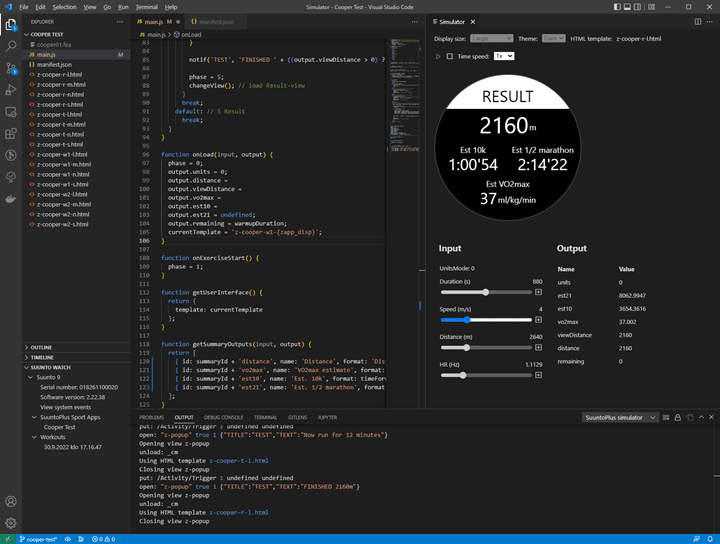720x544 pixels.
Task: Open the Customize Layout icon
Action: click(651, 7)
